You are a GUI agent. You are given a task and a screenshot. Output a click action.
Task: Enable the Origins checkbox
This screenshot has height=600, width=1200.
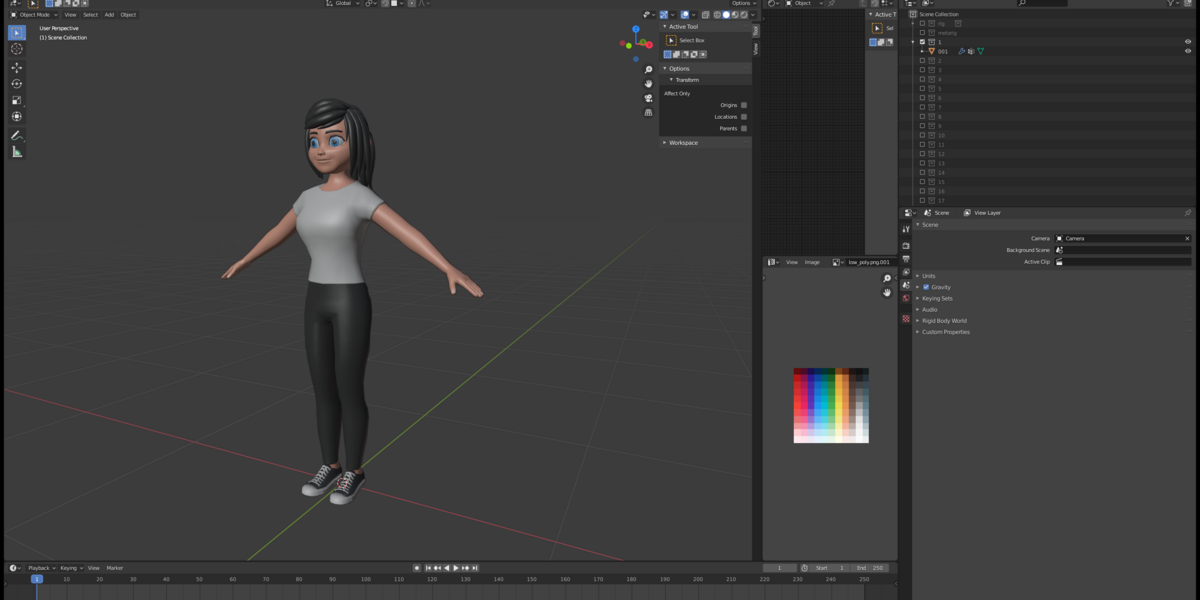(744, 105)
